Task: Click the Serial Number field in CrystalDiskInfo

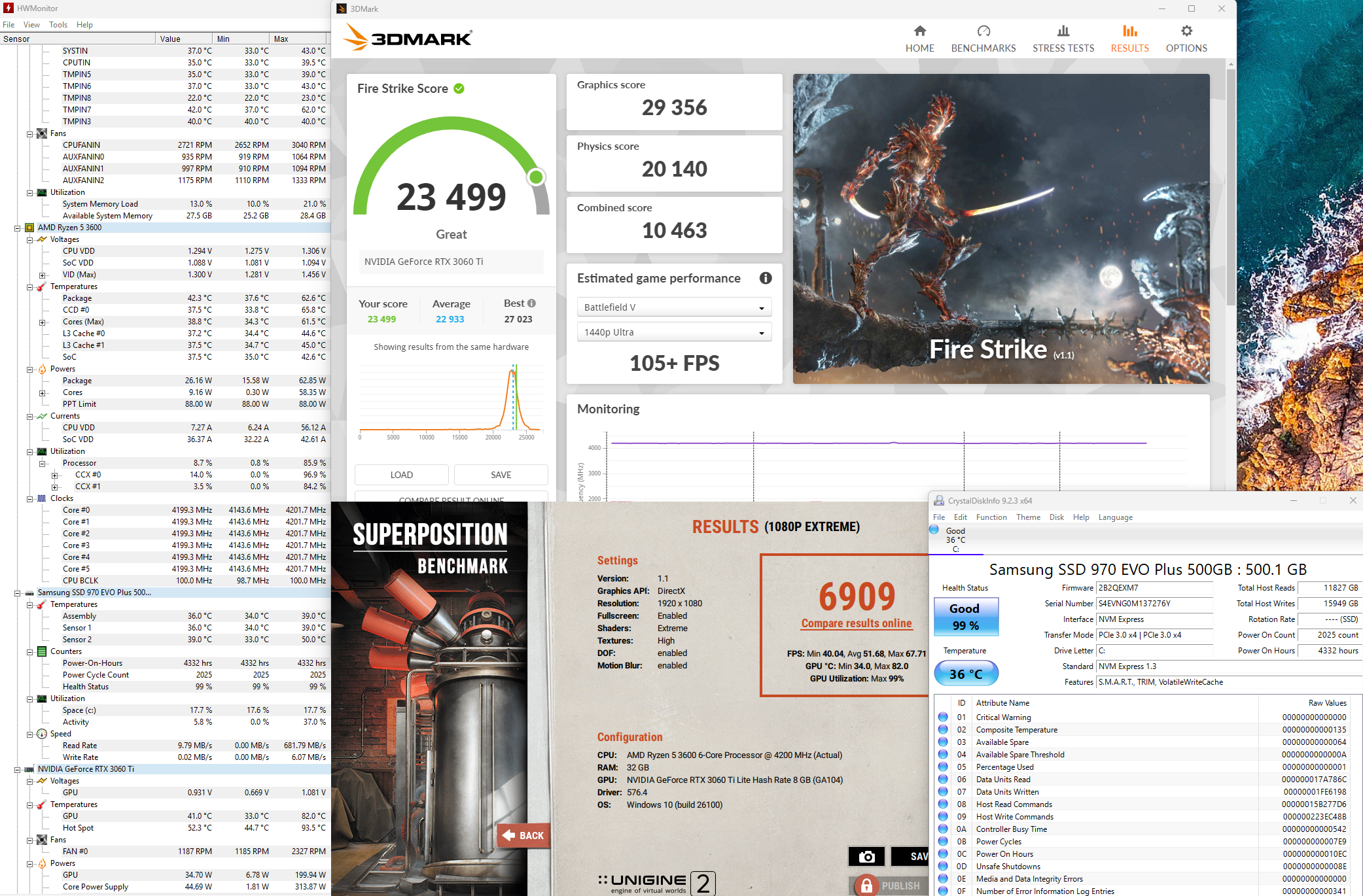Action: pyautogui.click(x=1154, y=604)
